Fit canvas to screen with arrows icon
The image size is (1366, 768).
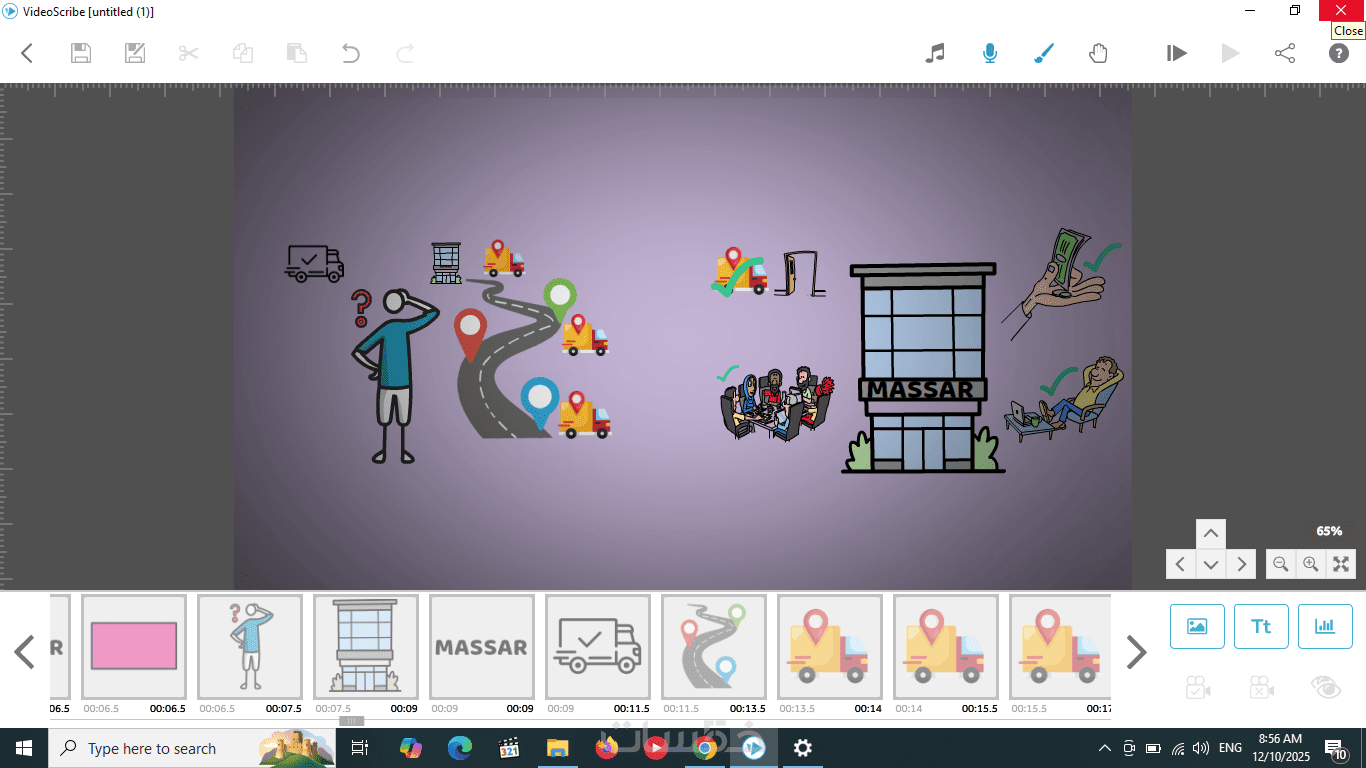1341,564
